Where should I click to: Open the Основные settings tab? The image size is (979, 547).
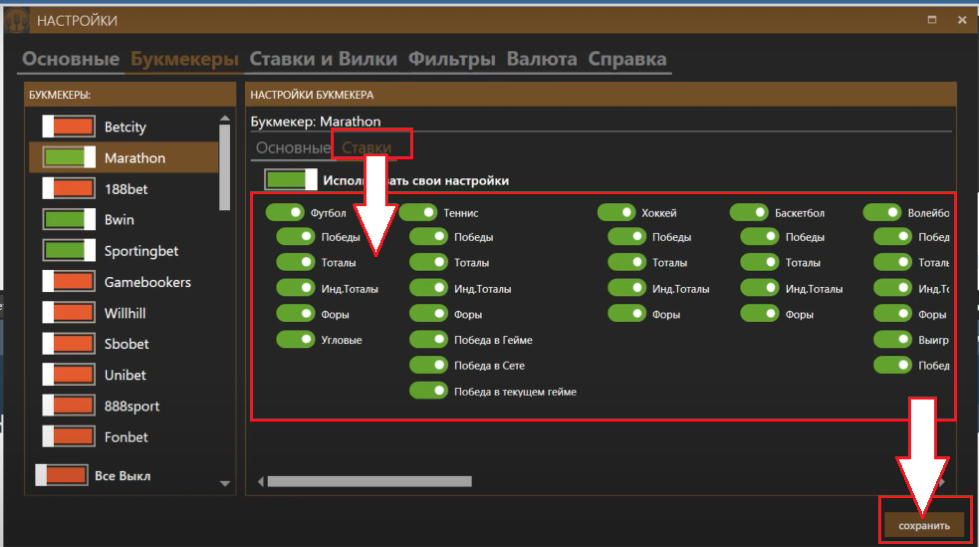(71, 59)
